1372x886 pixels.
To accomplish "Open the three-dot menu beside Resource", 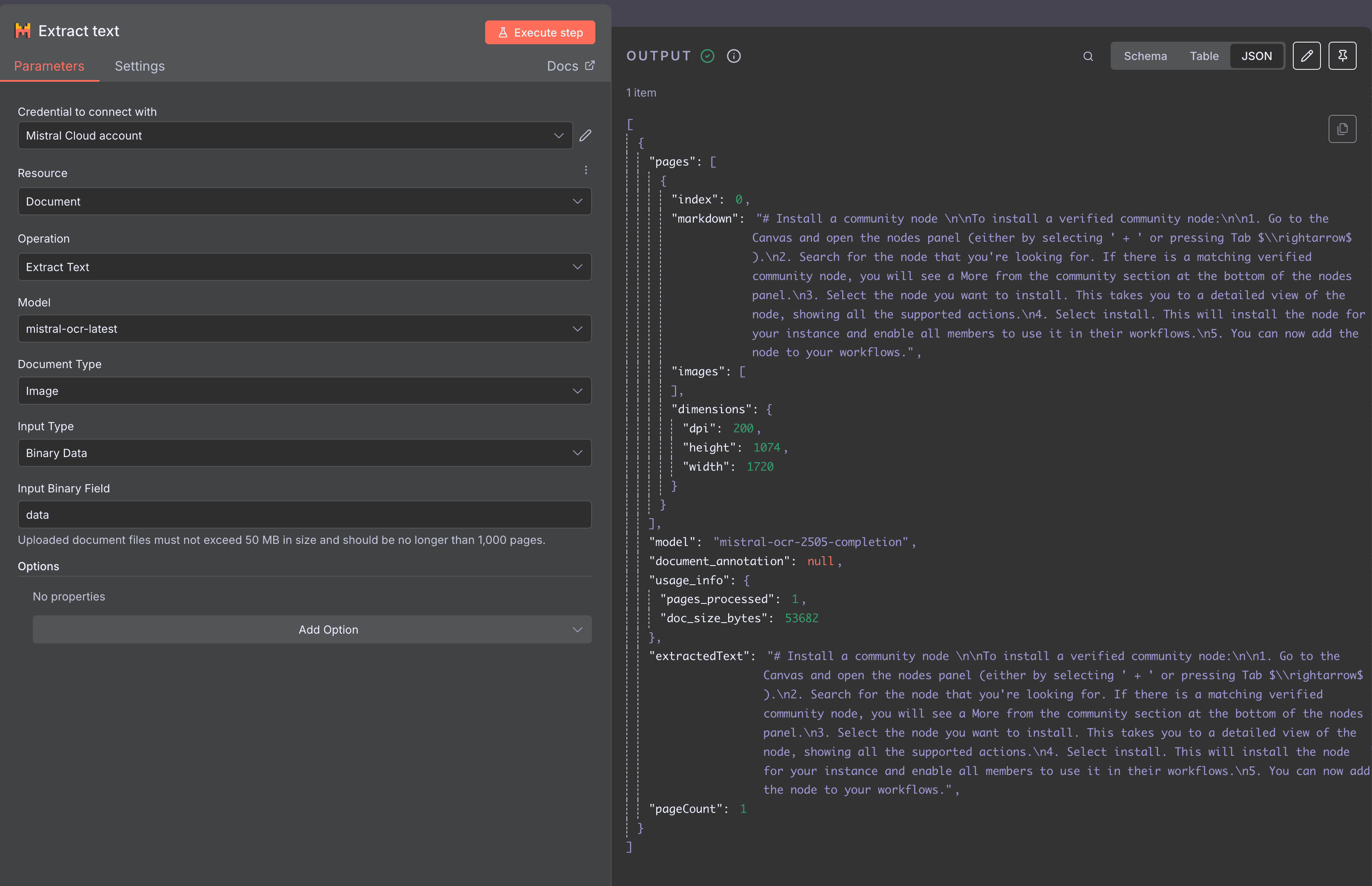I will pyautogui.click(x=586, y=170).
